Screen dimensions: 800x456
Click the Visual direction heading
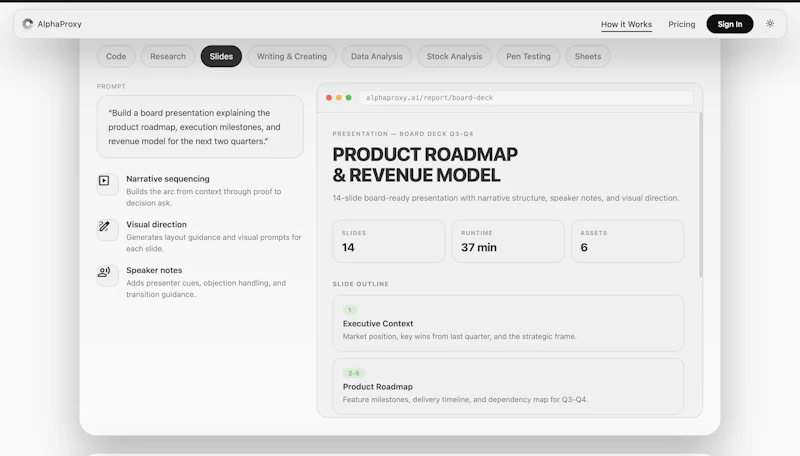[x=156, y=224]
